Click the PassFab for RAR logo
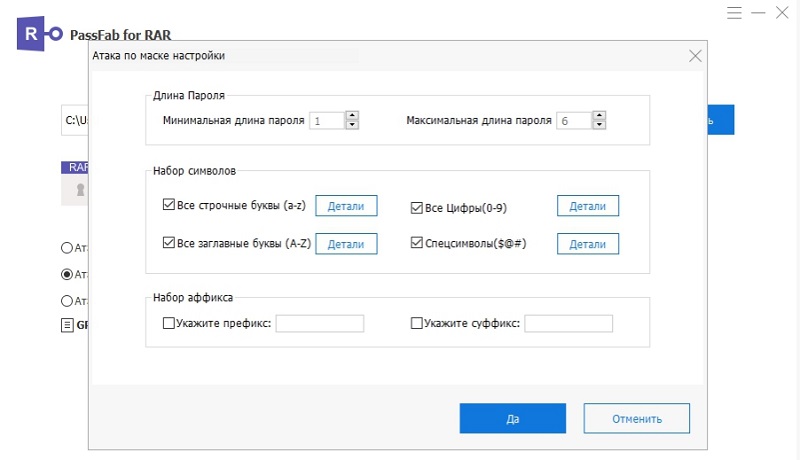 [39, 34]
